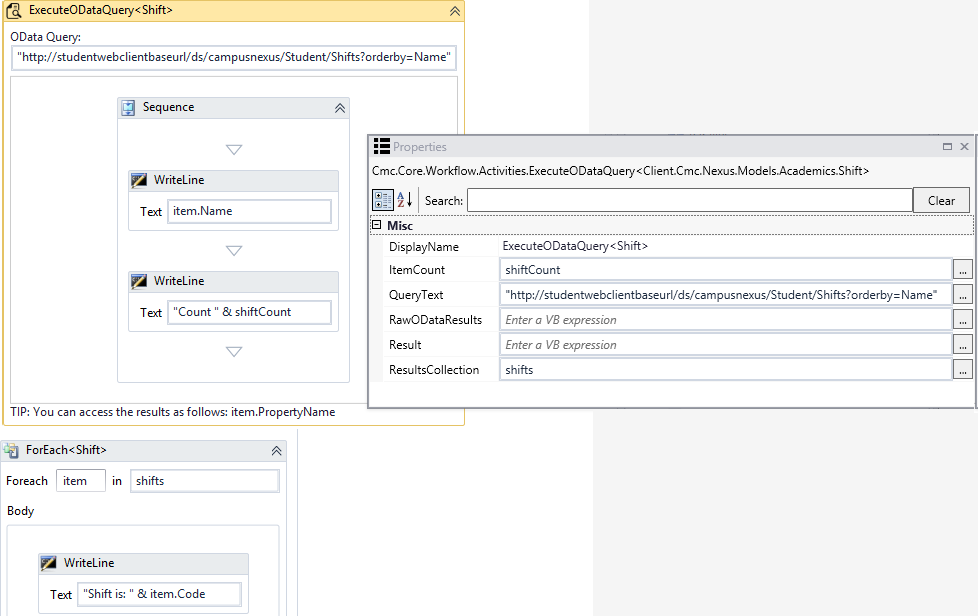This screenshot has height=616, width=978.
Task: Click the second WriteLine icon above Count text
Action: (139, 282)
